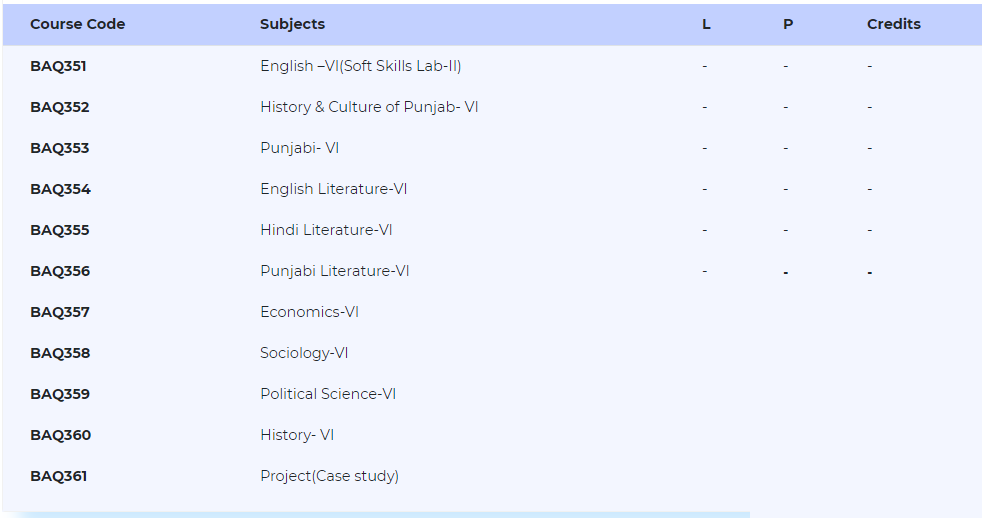Image resolution: width=982 pixels, height=518 pixels.
Task: Click the Sociology-VI subject cell
Action: pos(304,353)
